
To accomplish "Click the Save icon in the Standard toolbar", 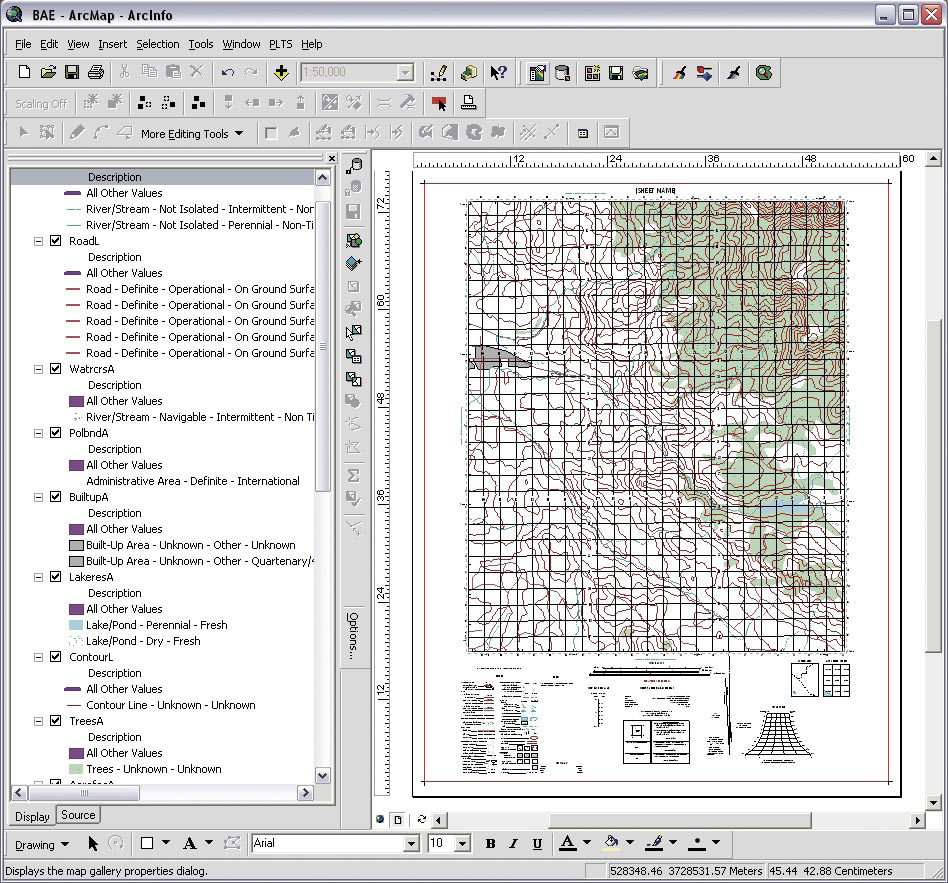I will pyautogui.click(x=72, y=72).
